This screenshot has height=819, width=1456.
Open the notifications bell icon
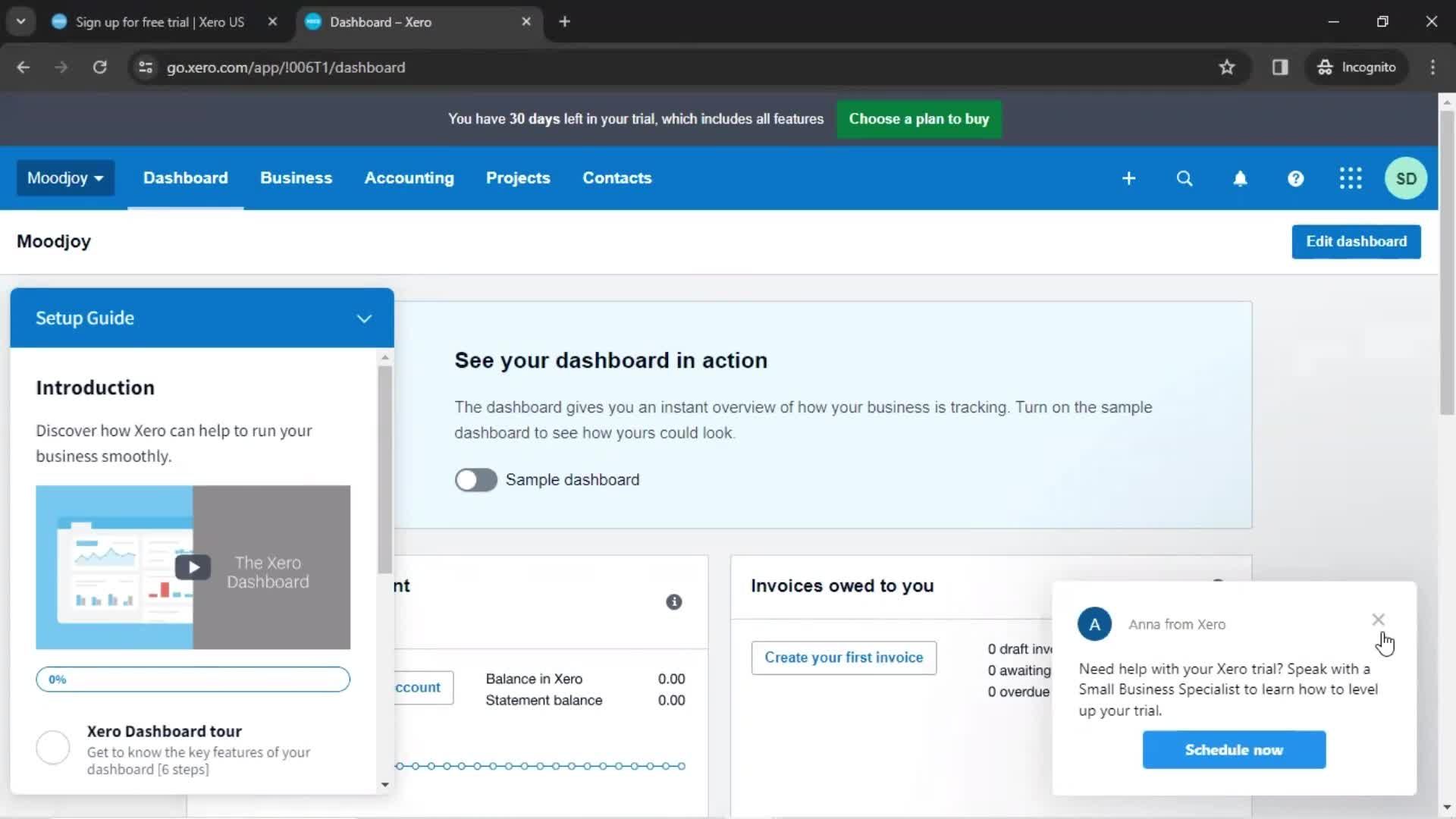[1240, 178]
